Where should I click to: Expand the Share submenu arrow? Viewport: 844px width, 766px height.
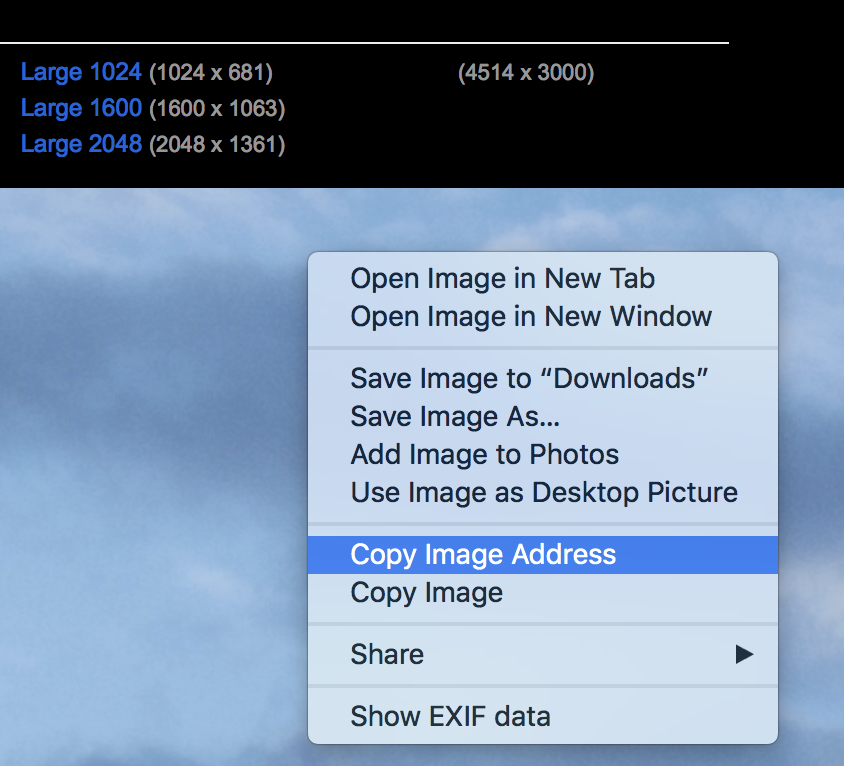[744, 655]
